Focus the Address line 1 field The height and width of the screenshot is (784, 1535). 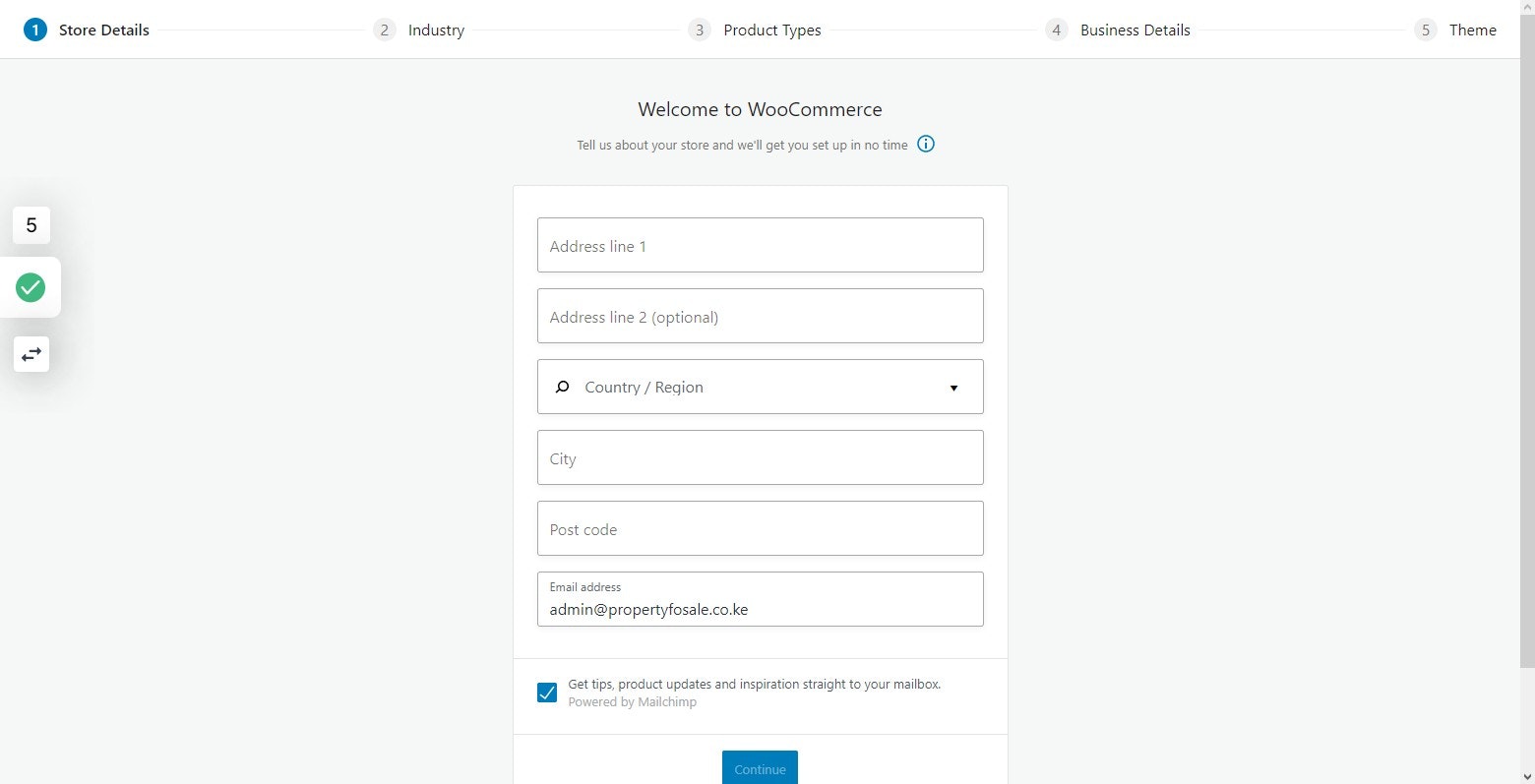760,245
